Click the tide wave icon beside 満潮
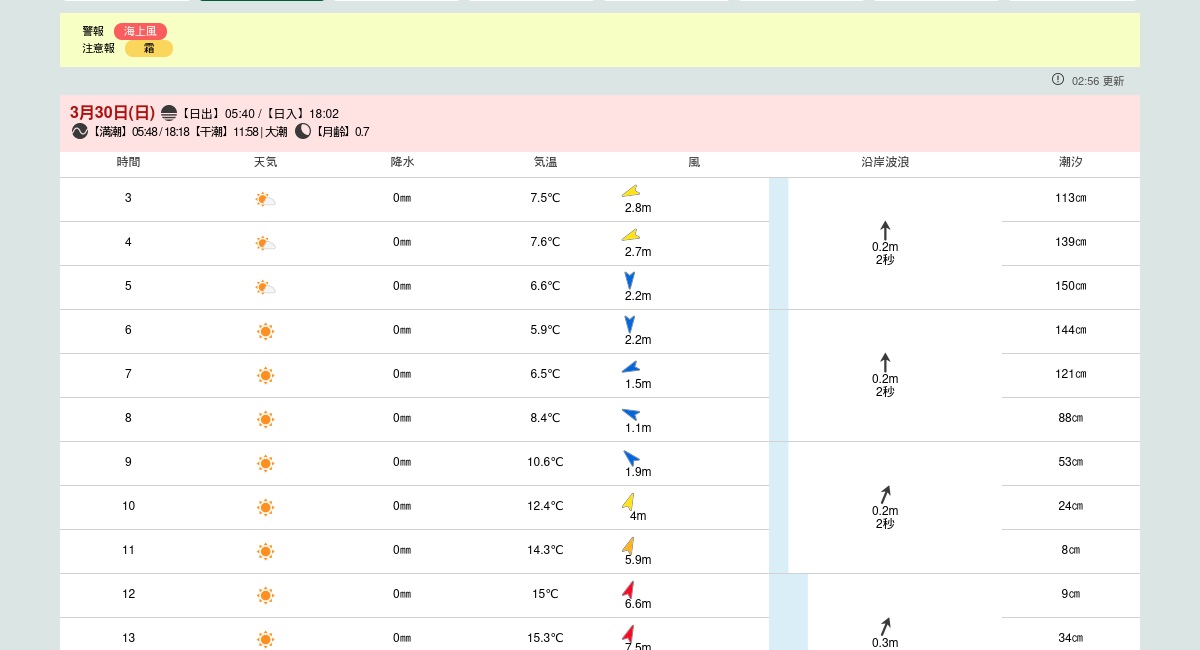The height and width of the screenshot is (650, 1200). (x=80, y=131)
